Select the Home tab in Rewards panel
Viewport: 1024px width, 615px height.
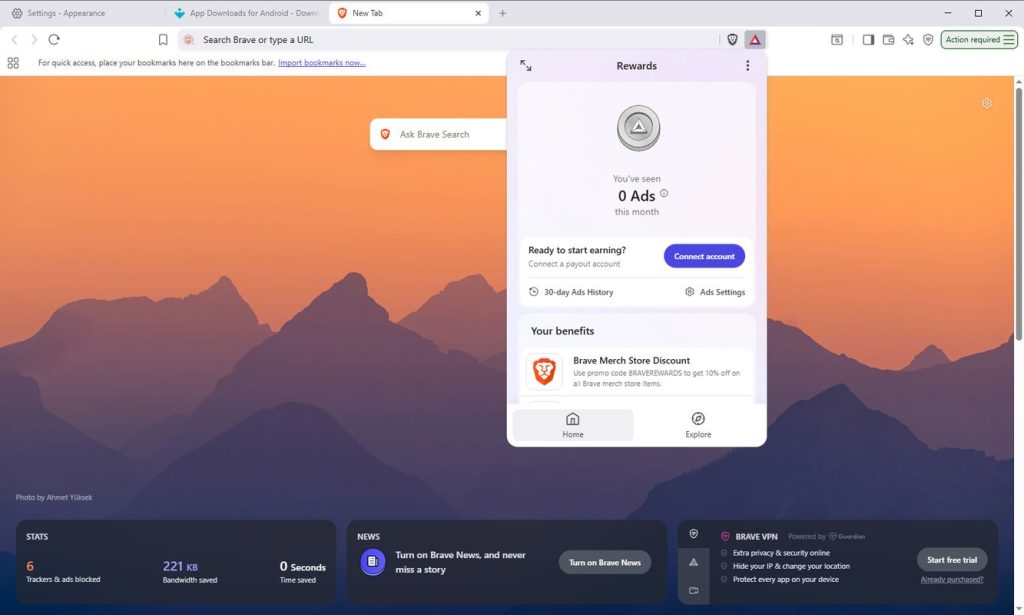pos(573,425)
